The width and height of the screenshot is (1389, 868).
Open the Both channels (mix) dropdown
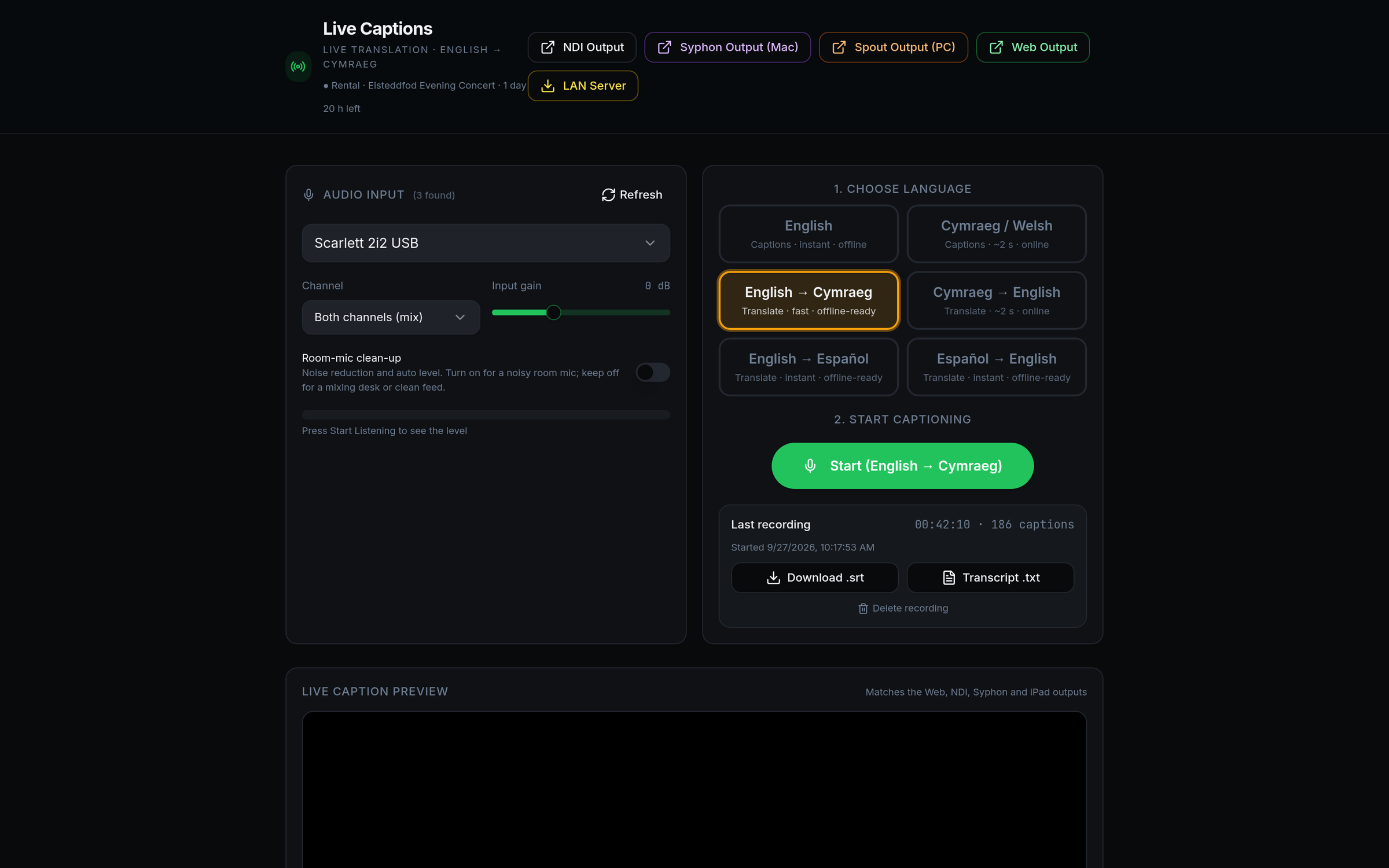(391, 317)
